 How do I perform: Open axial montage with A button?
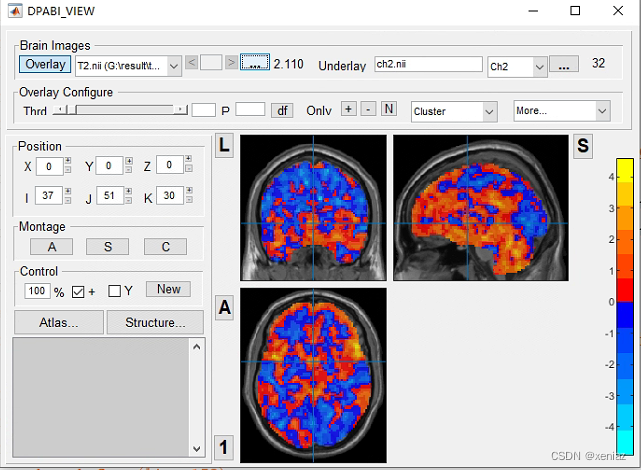52,247
